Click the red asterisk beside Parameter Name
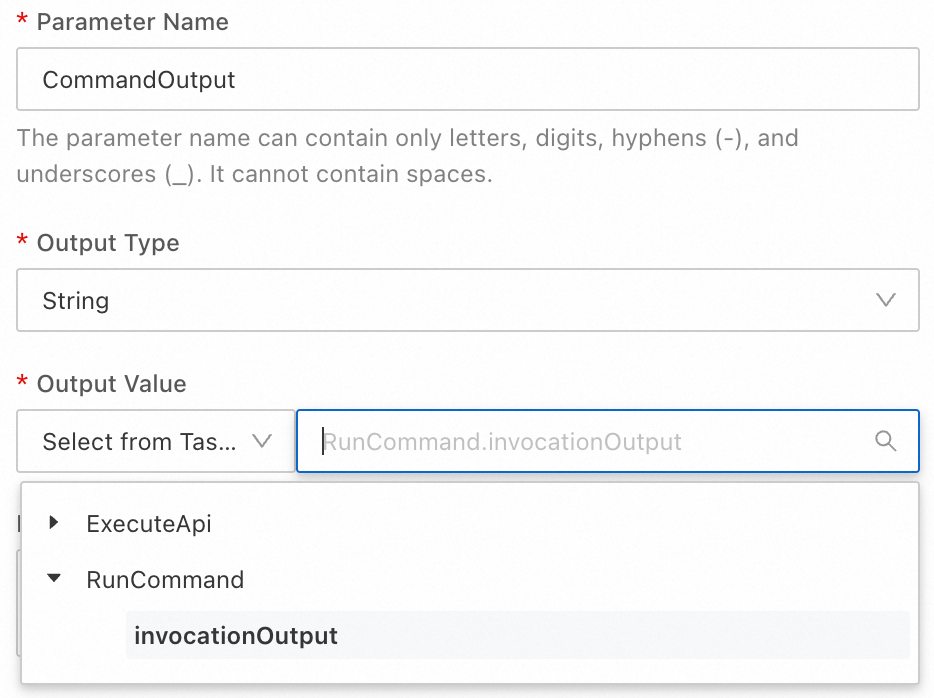Viewport: 934px width, 698px height. [x=22, y=21]
